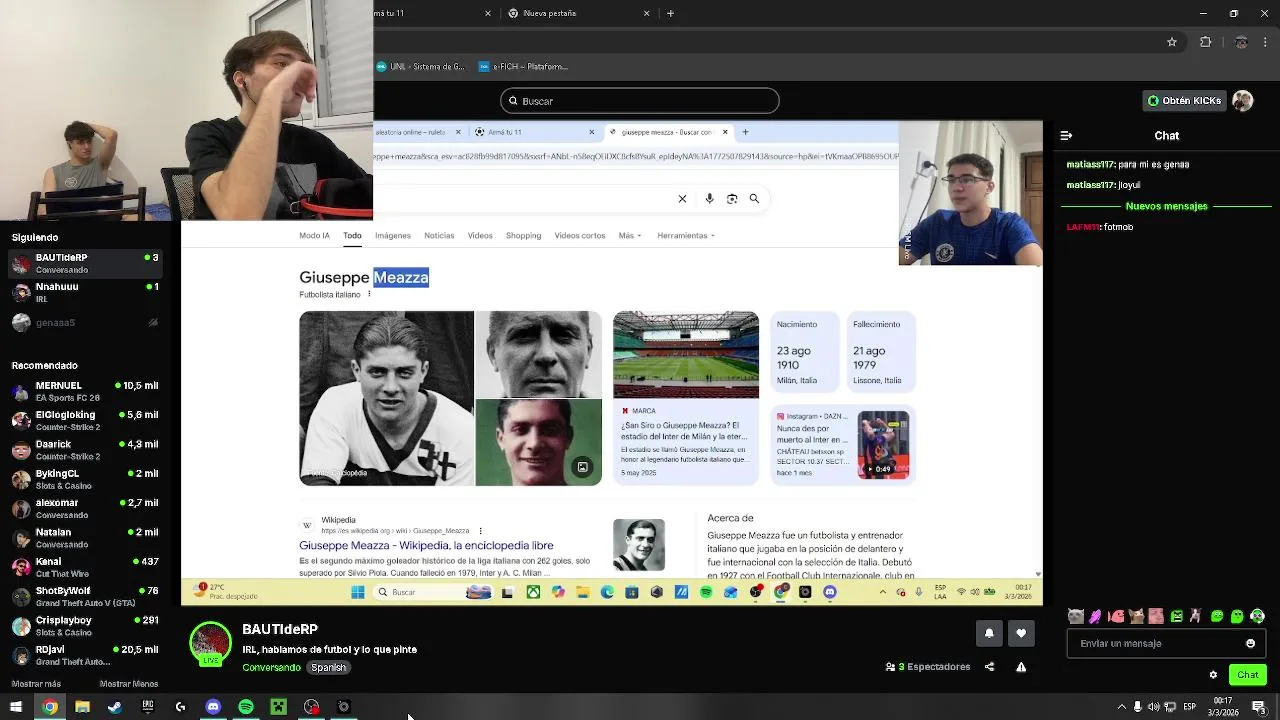The width and height of the screenshot is (1280, 720).
Task: Switch to Modo IA search tab
Action: click(314, 236)
